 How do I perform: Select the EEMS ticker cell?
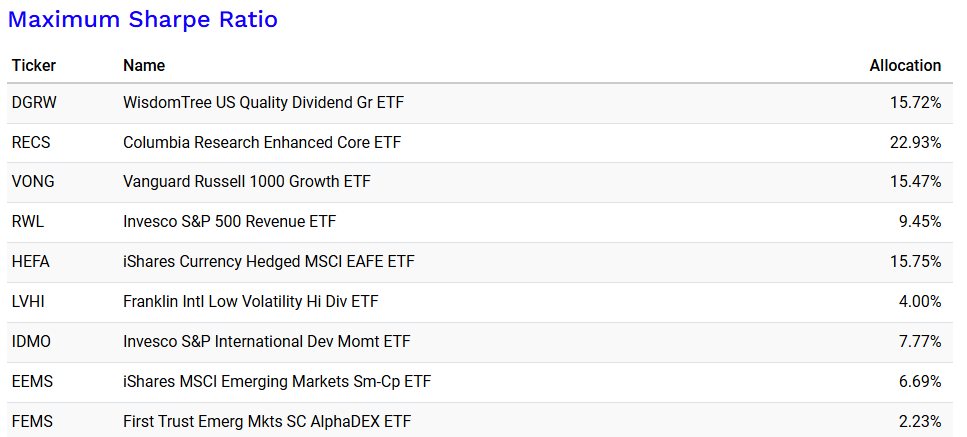tap(32, 382)
